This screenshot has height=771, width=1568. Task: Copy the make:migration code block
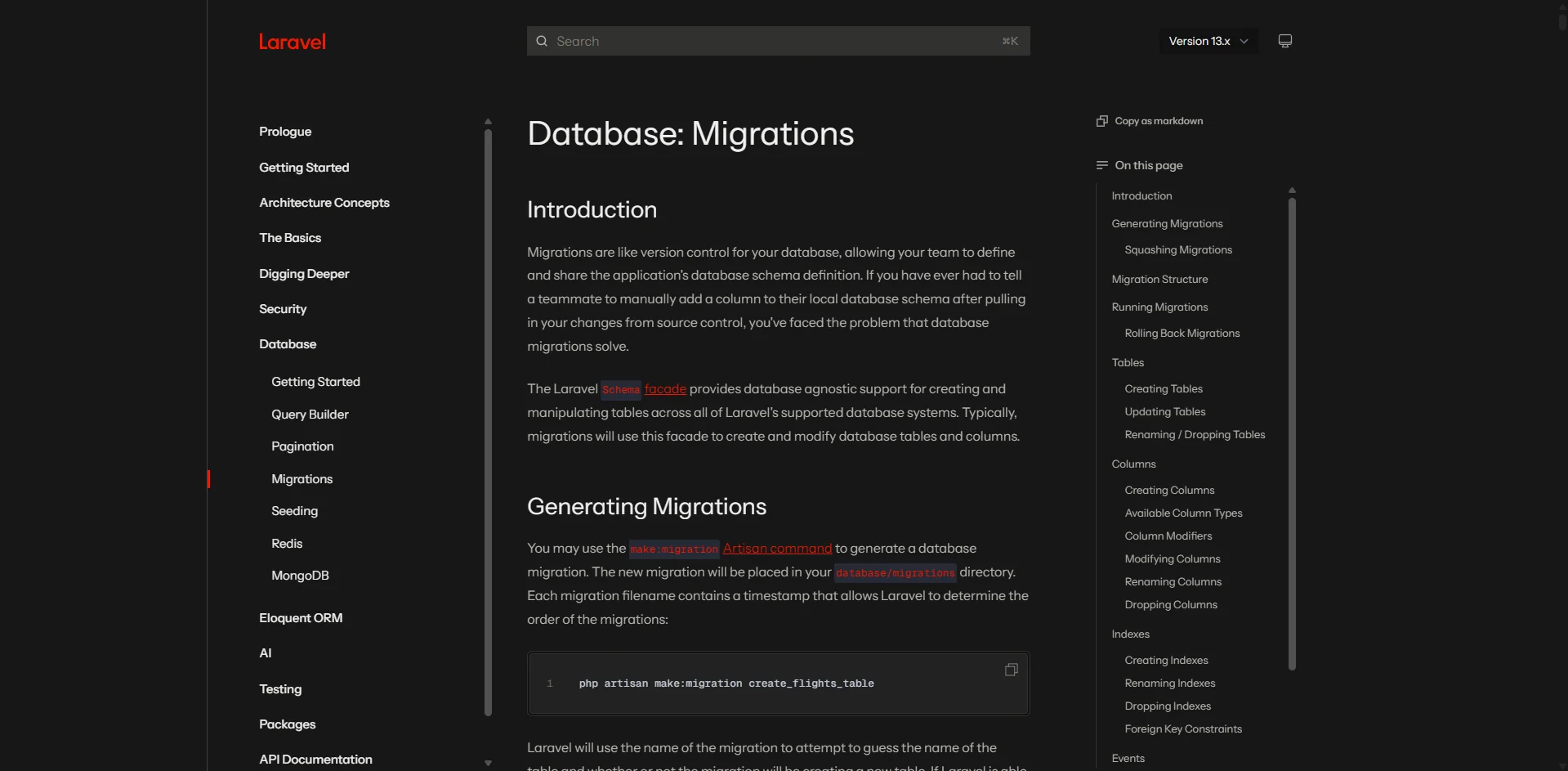coord(1012,670)
